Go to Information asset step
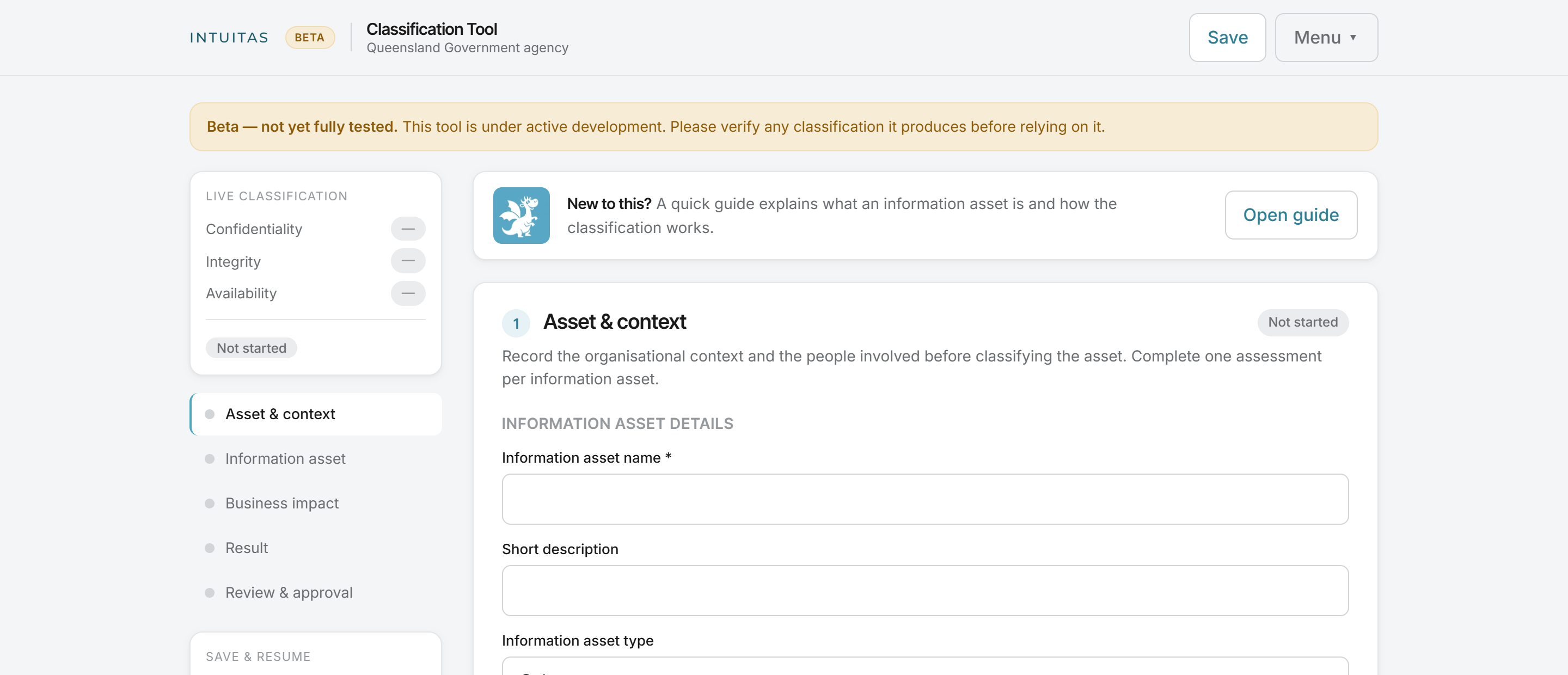Viewport: 1568px width, 675px height. [x=315, y=458]
